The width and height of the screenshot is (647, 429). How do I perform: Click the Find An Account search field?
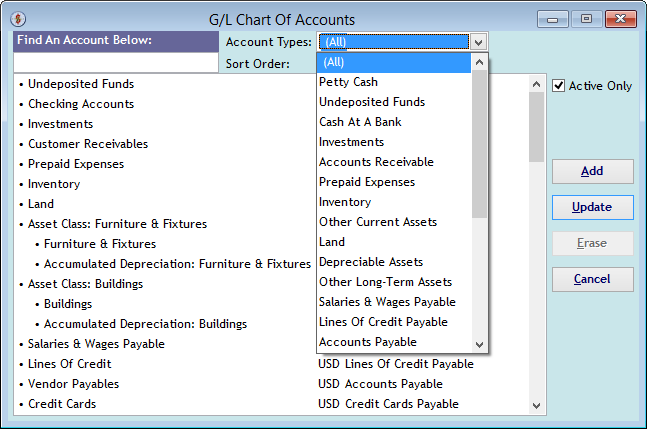pyautogui.click(x=116, y=63)
